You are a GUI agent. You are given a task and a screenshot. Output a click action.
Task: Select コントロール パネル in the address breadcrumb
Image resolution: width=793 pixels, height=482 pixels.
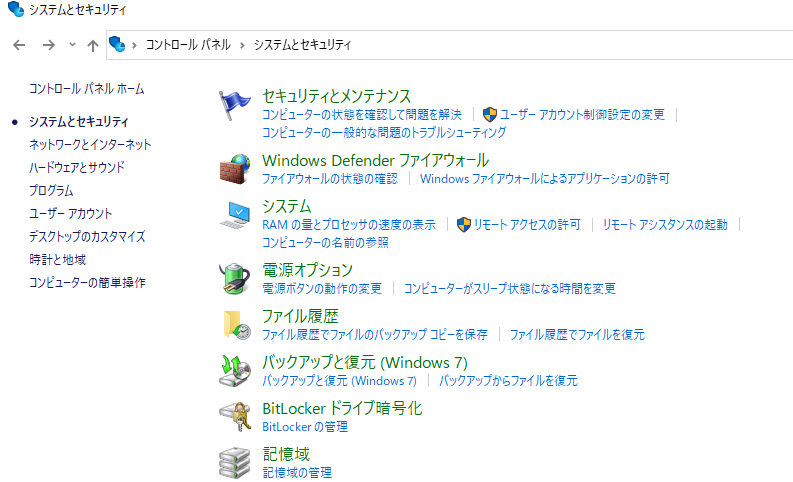click(x=188, y=45)
